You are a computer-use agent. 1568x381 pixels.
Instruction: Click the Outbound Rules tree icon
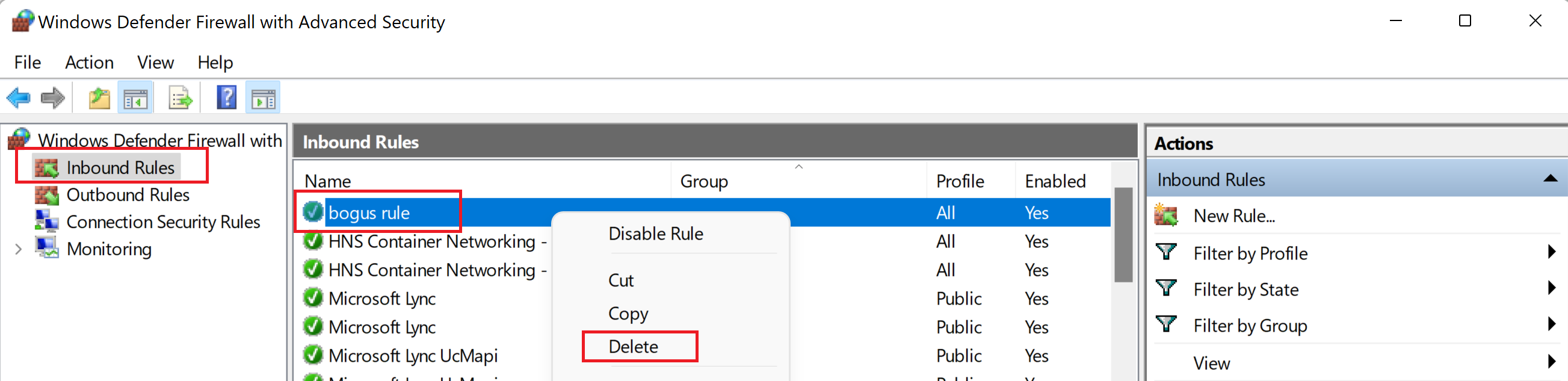click(x=47, y=195)
